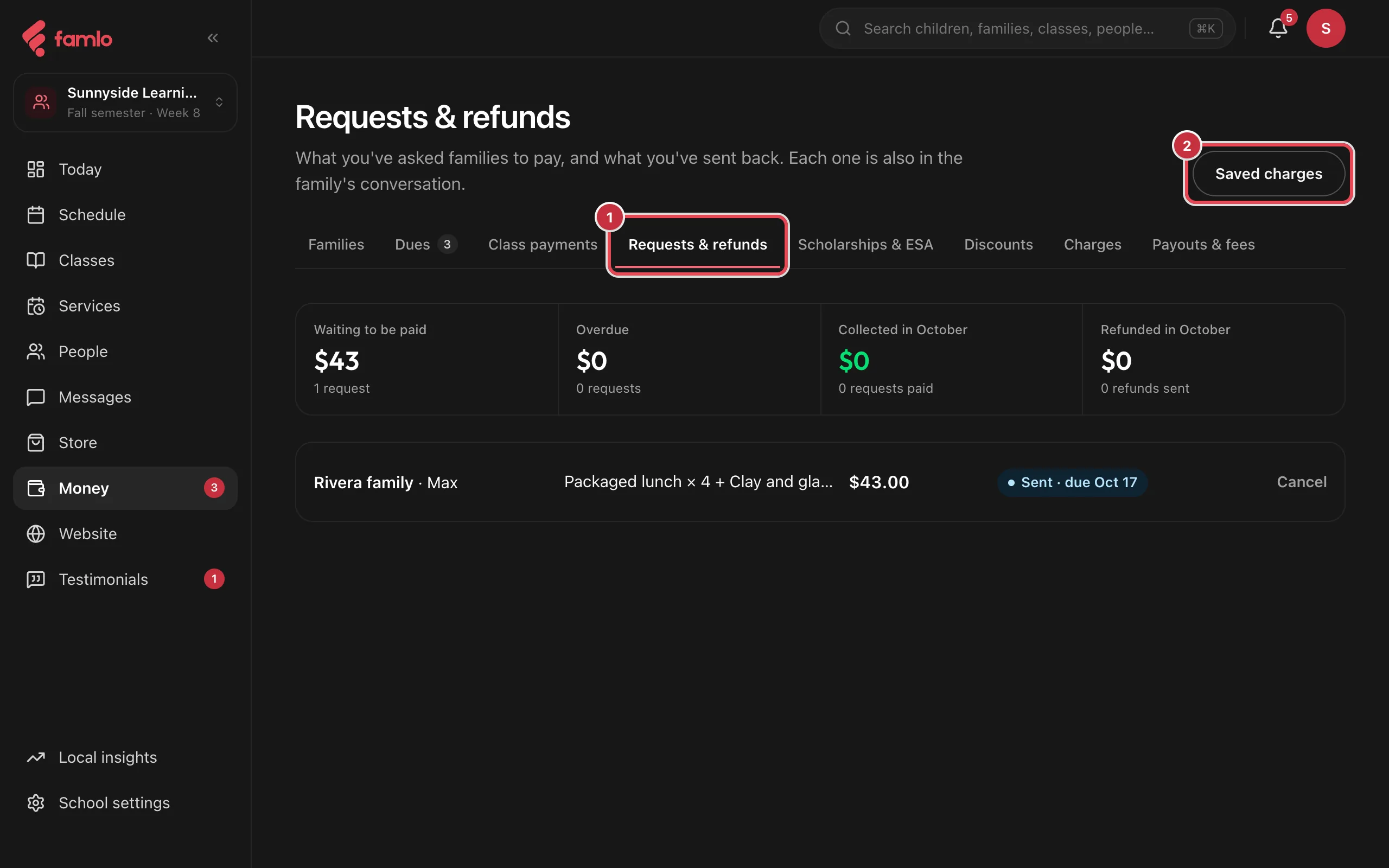Switch to the Families tab
Viewport: 1389px width, 868px height.
pos(336,245)
